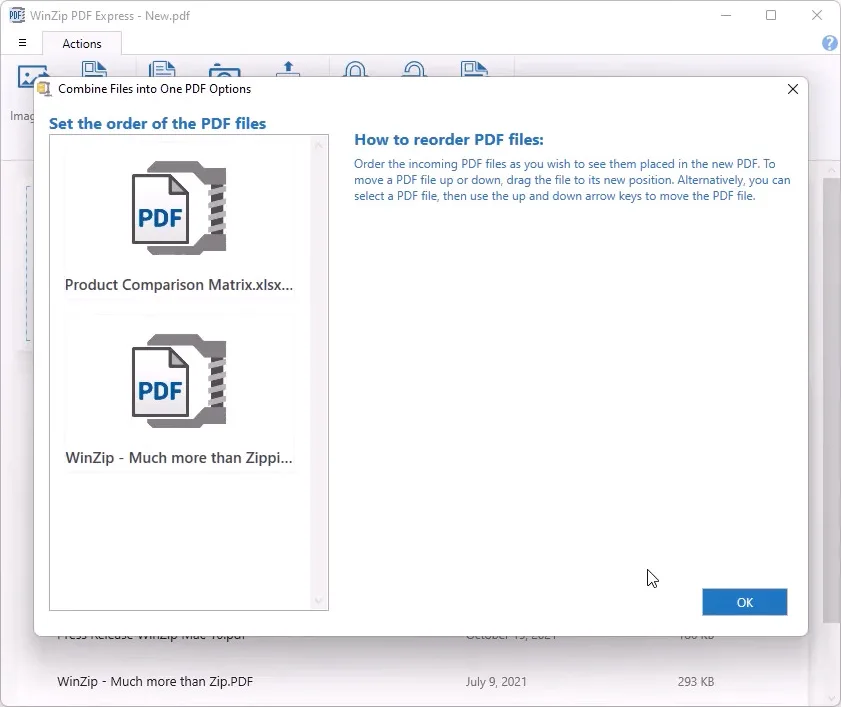The height and width of the screenshot is (707, 841).
Task: Maximize the WinZip PDF Express window
Action: pos(771,15)
